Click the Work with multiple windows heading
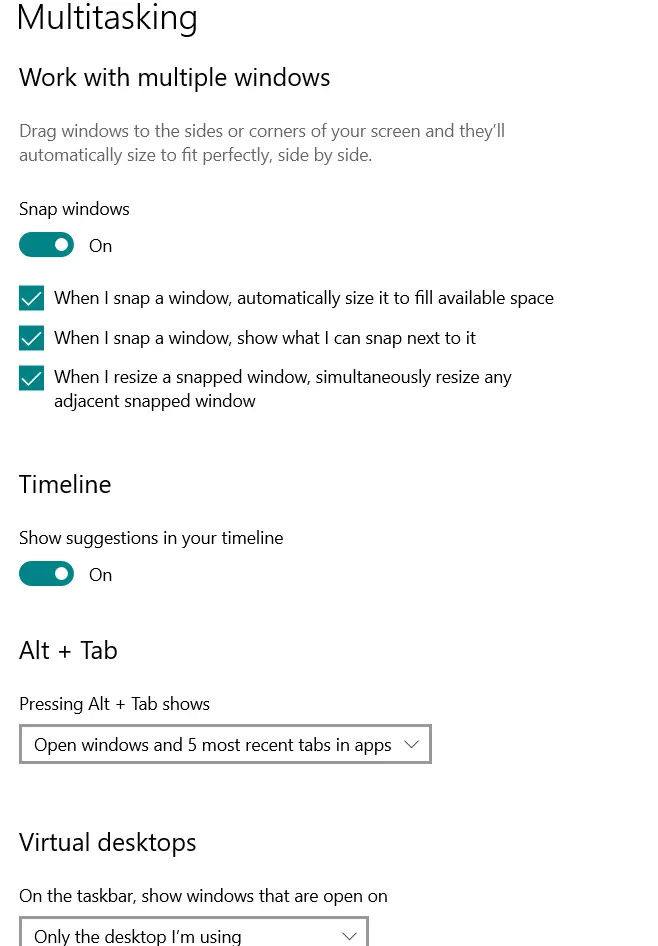 tap(174, 78)
